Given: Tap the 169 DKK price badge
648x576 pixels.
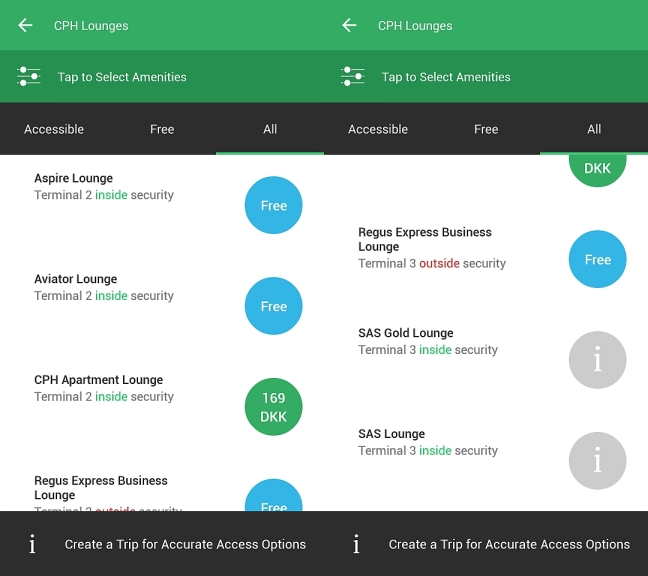Looking at the screenshot, I should [274, 407].
